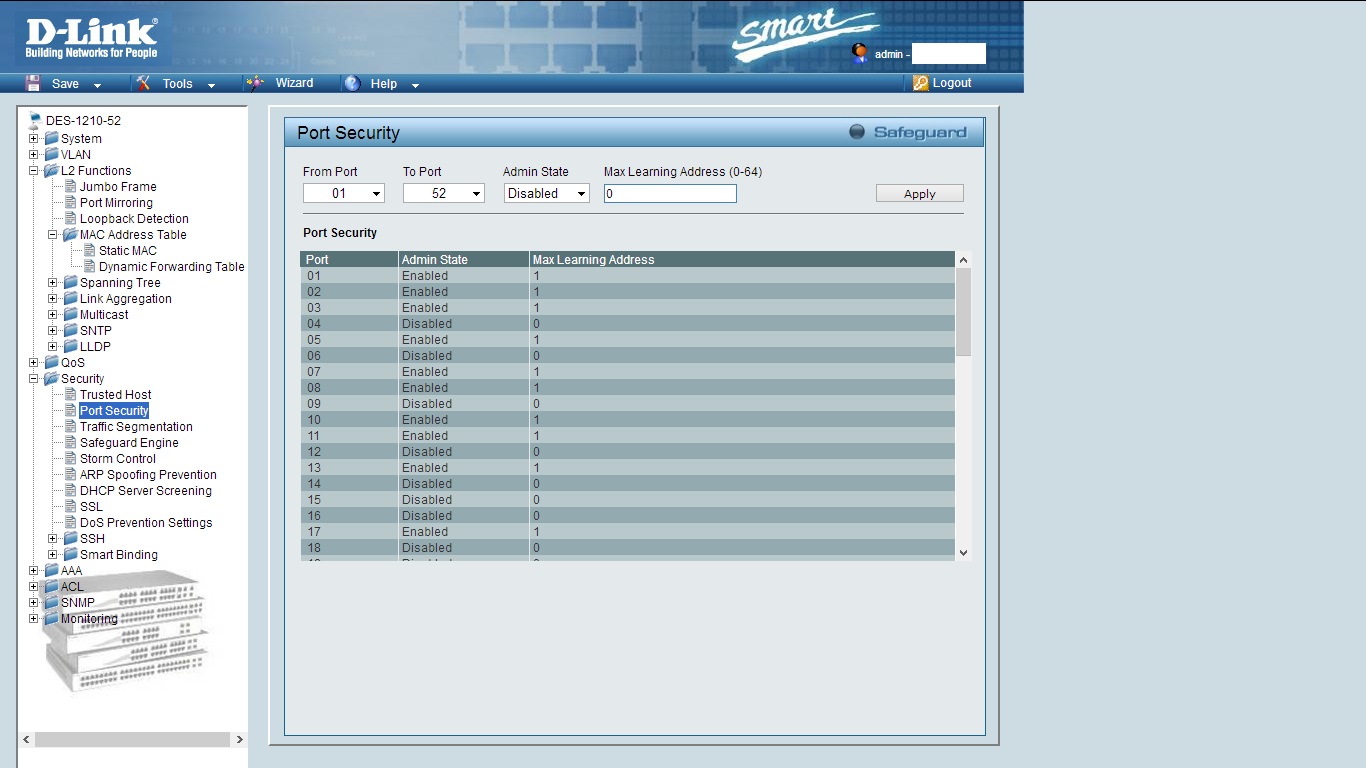Click the DoS Prevention Settings page icon
Screen dimensions: 1366x768
pyautogui.click(x=70, y=522)
